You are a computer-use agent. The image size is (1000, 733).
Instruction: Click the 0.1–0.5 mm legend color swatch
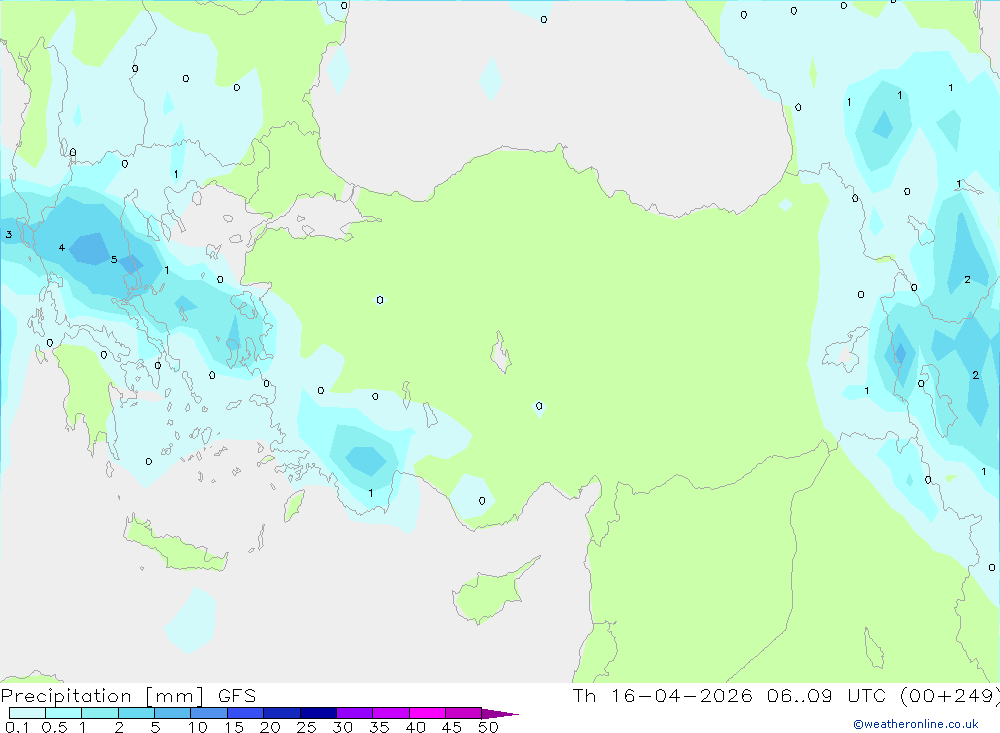pos(27,713)
